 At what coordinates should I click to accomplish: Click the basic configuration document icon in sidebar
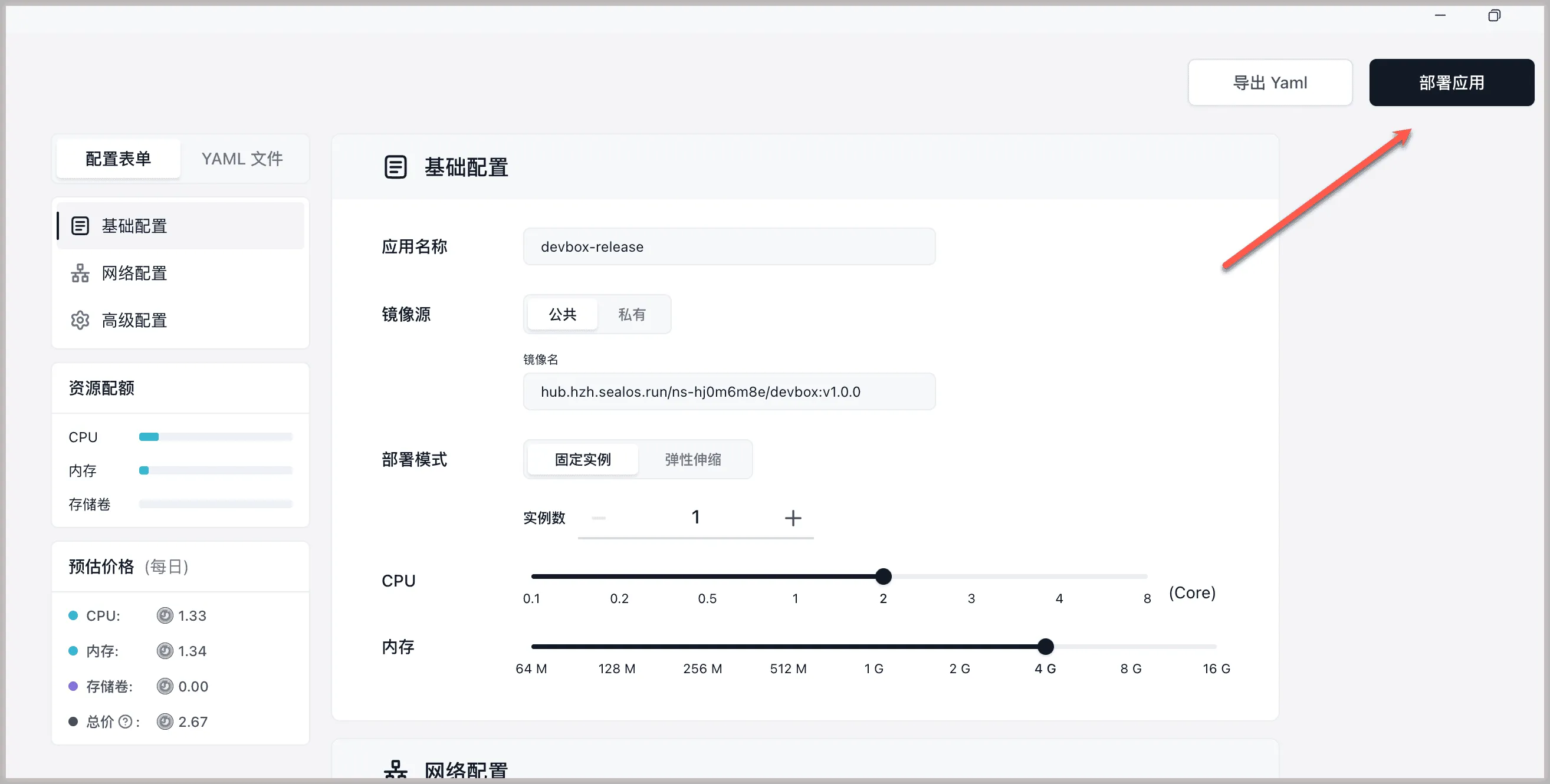80,226
